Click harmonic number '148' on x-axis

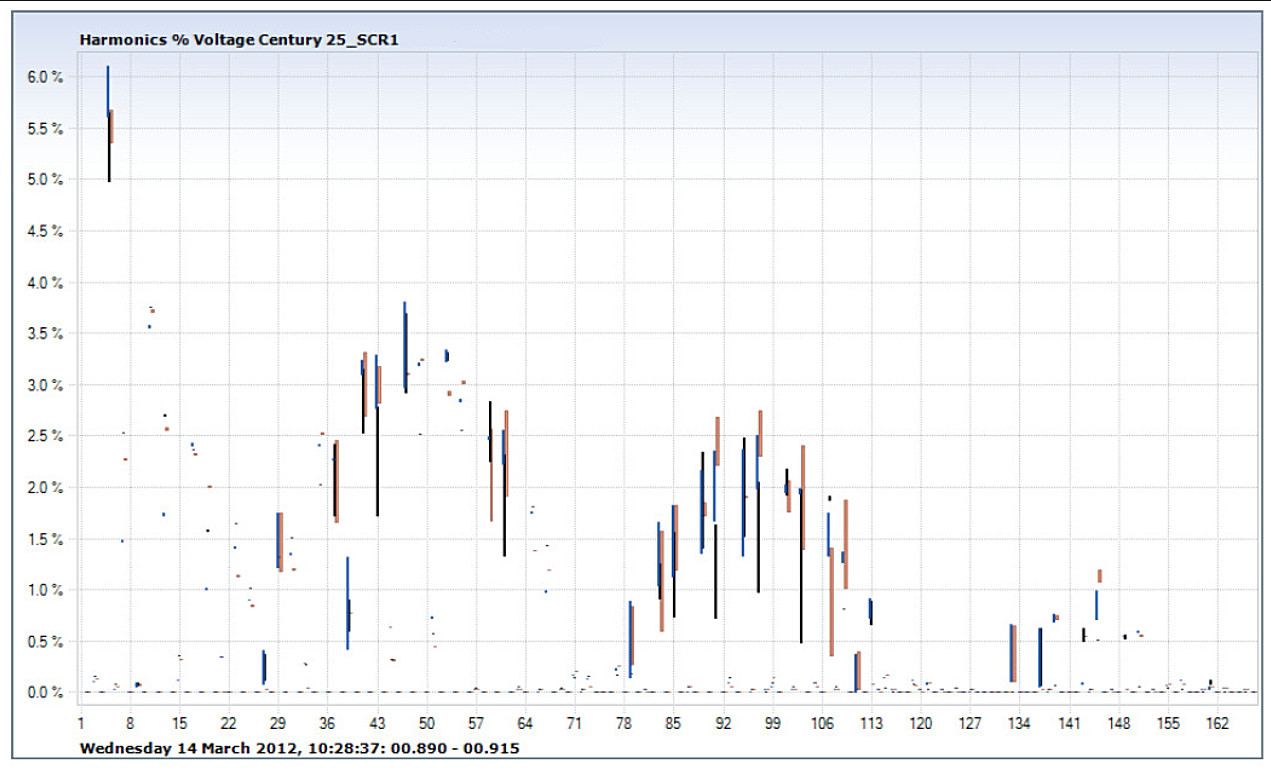1120,722
